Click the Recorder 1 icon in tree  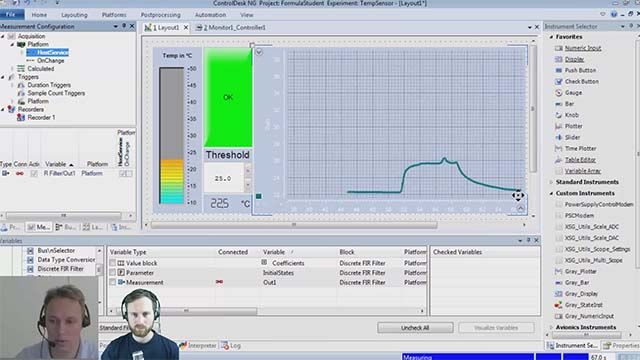[21, 118]
